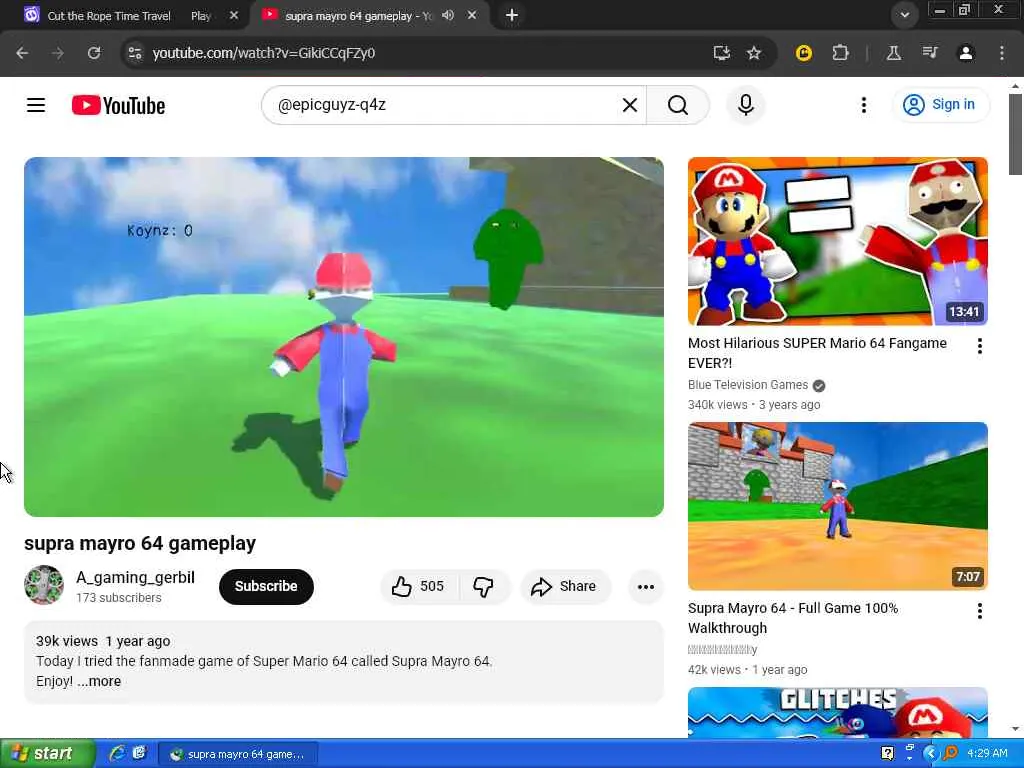Open the GLITCHES video thumbnail

838,712
